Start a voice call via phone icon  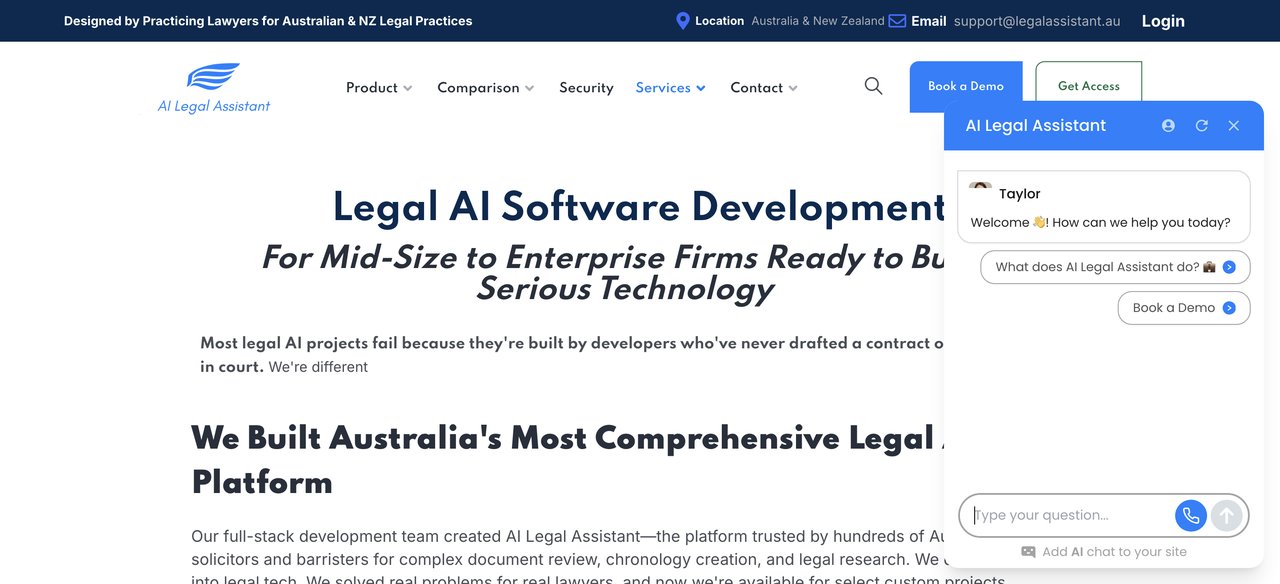pos(1191,516)
